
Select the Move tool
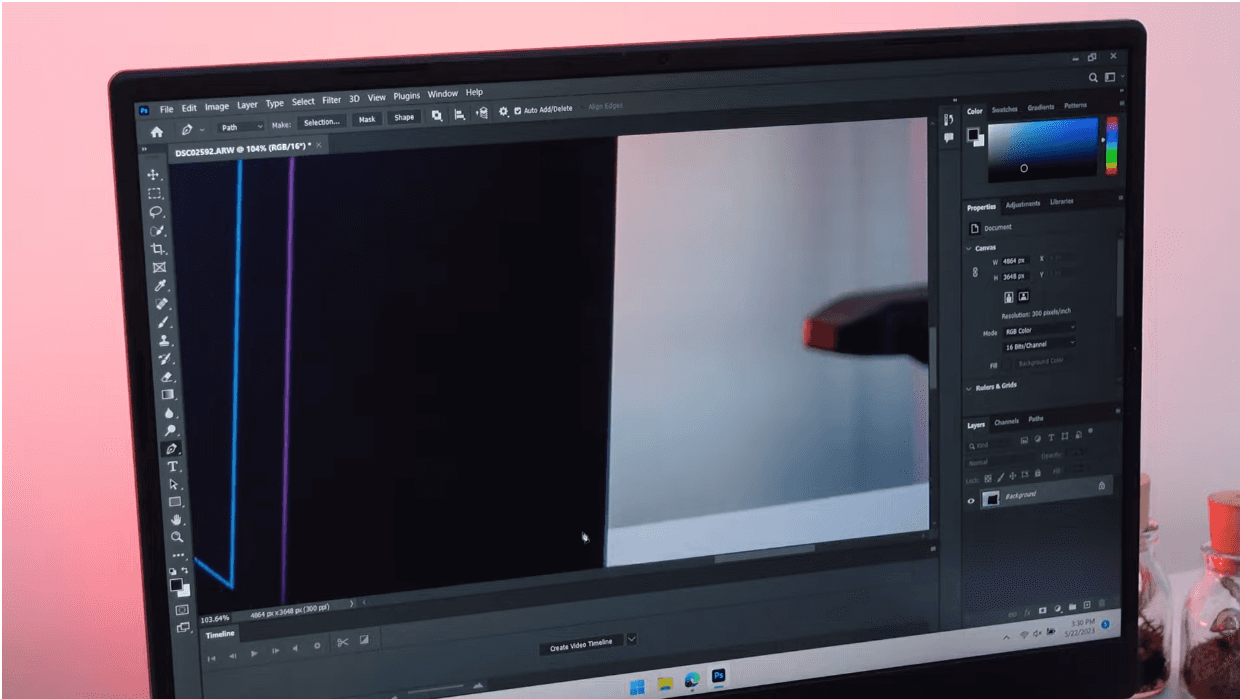[153, 175]
